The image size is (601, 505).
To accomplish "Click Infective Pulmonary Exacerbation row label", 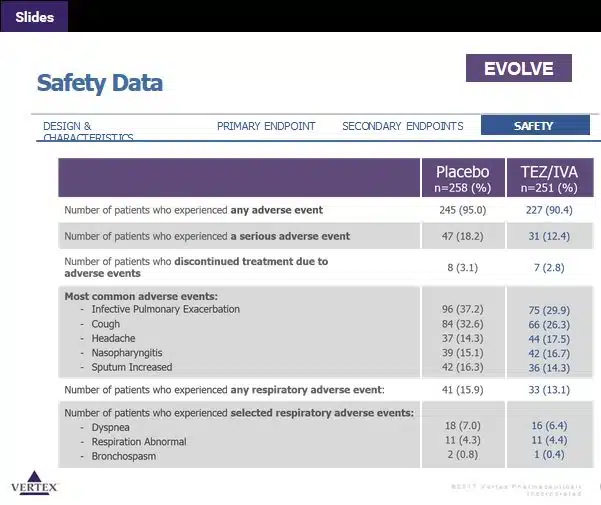I will [x=165, y=309].
